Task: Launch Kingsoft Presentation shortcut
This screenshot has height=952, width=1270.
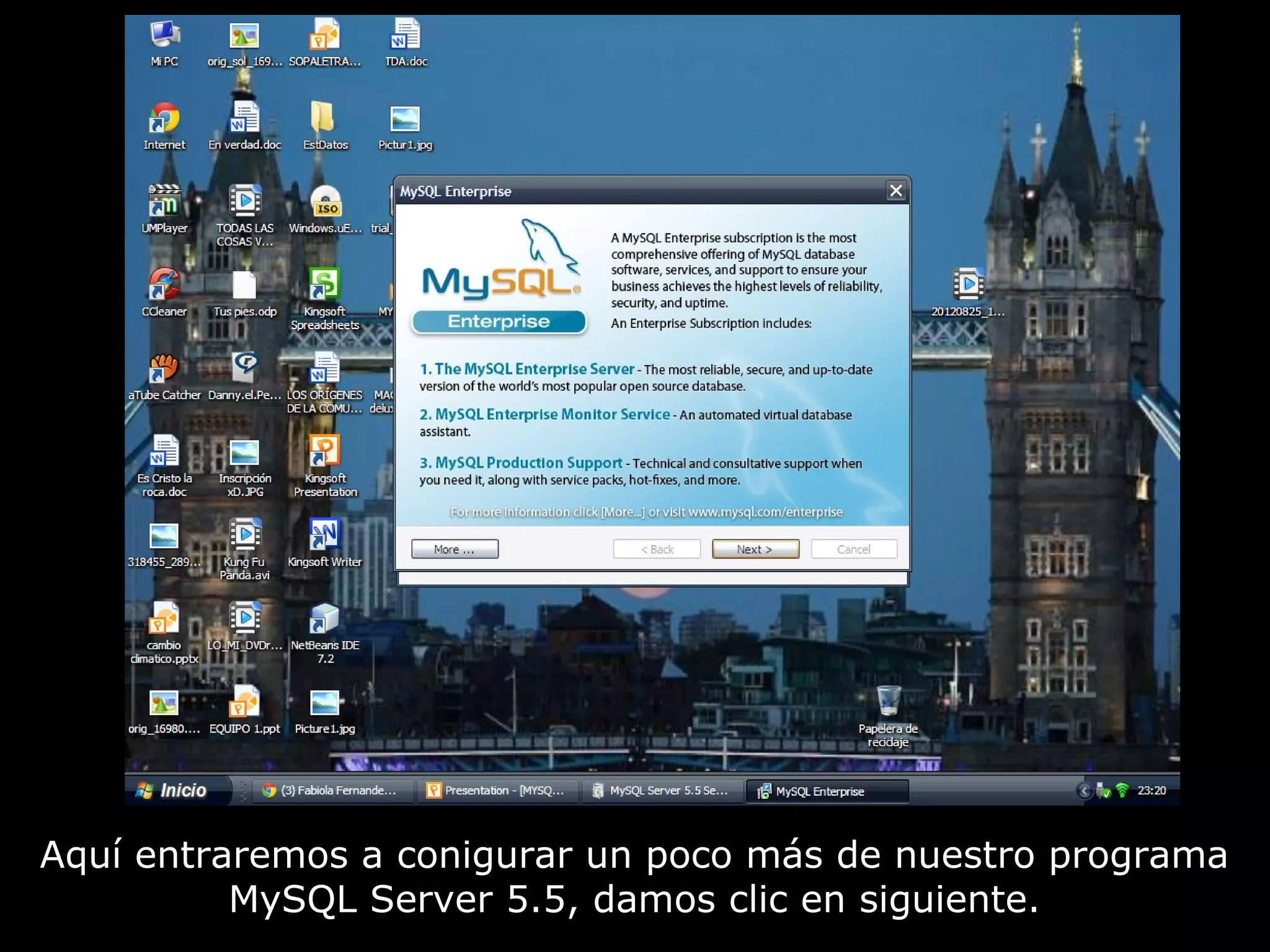Action: (x=325, y=466)
